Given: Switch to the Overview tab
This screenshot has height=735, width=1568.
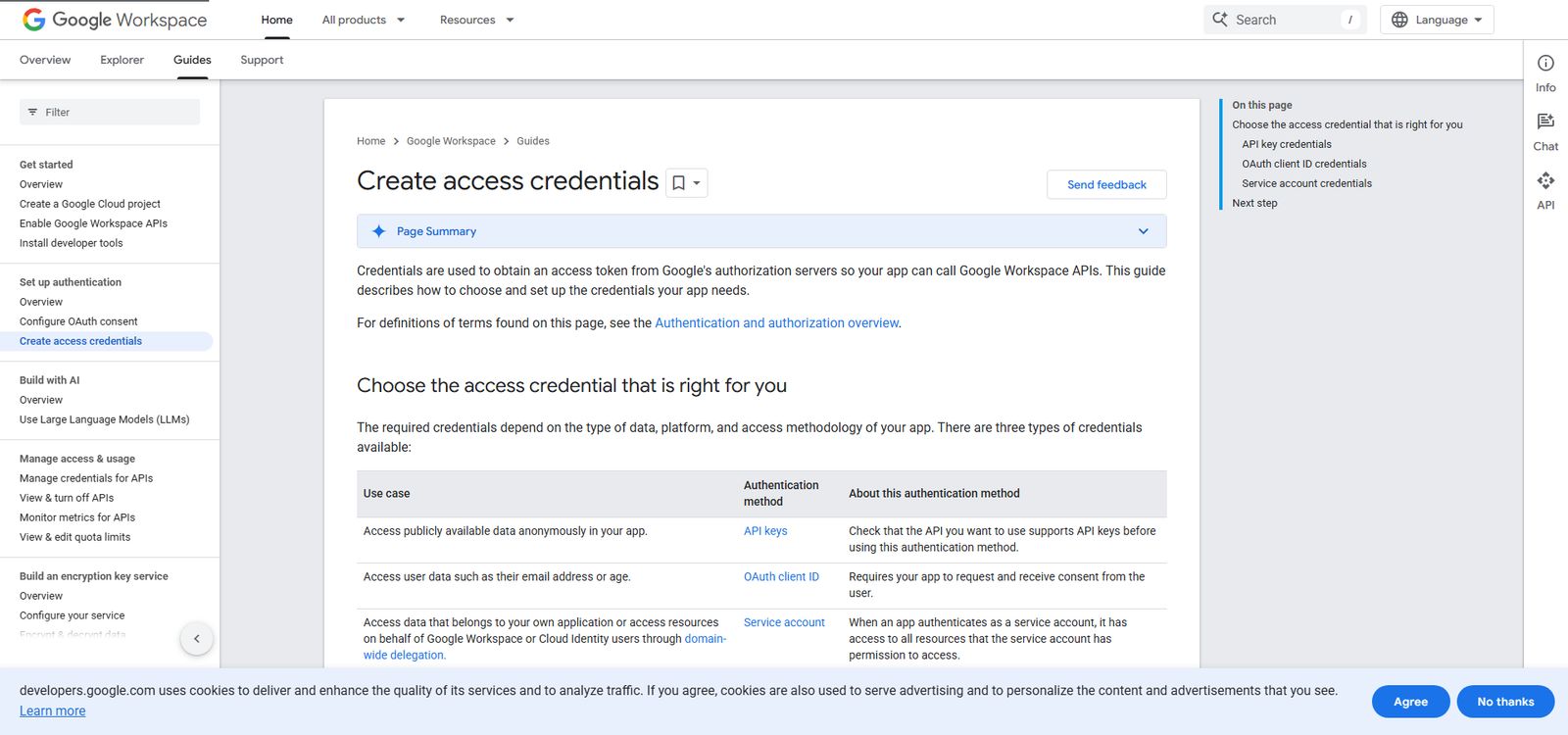Looking at the screenshot, I should 45,60.
